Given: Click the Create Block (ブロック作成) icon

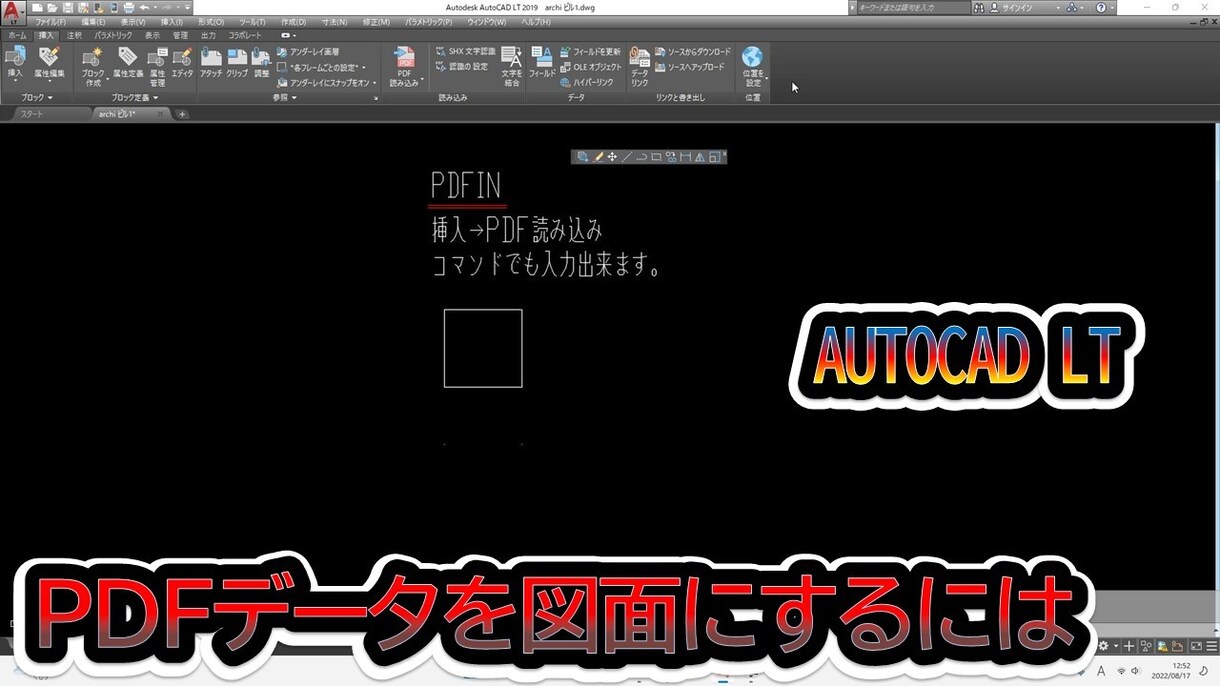Looking at the screenshot, I should click(x=92, y=66).
